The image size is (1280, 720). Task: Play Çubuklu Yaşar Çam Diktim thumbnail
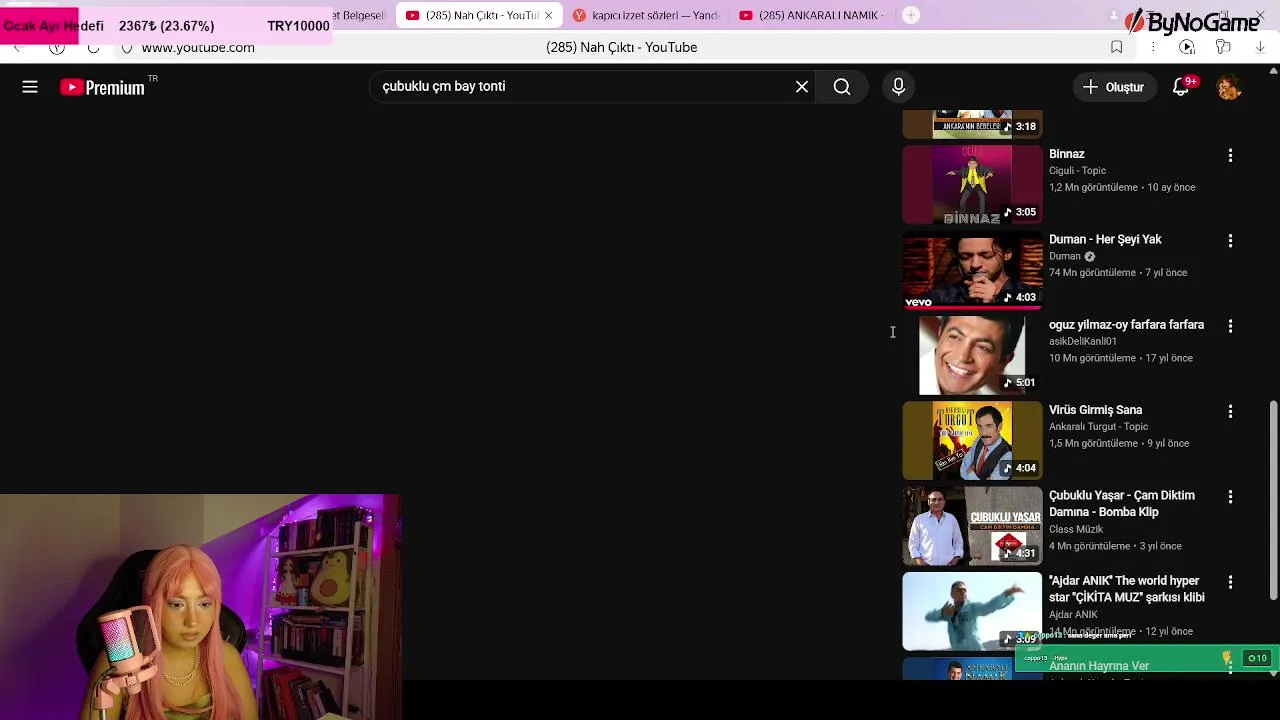click(x=972, y=526)
